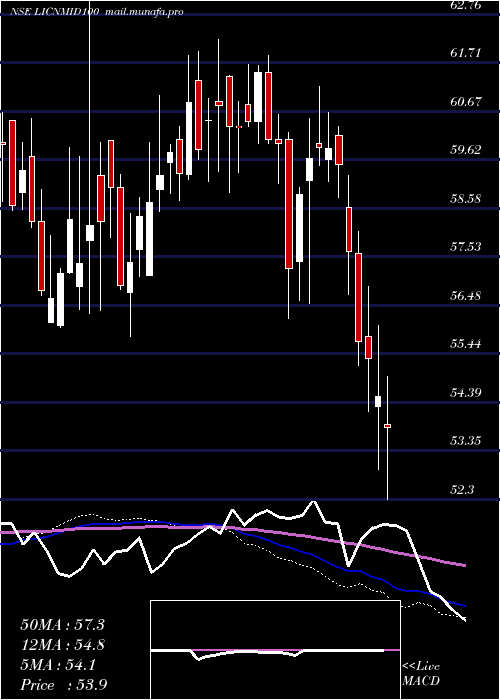The image size is (500, 700).
Task: Click the 60.67 price axis label
Action: click(466, 102)
